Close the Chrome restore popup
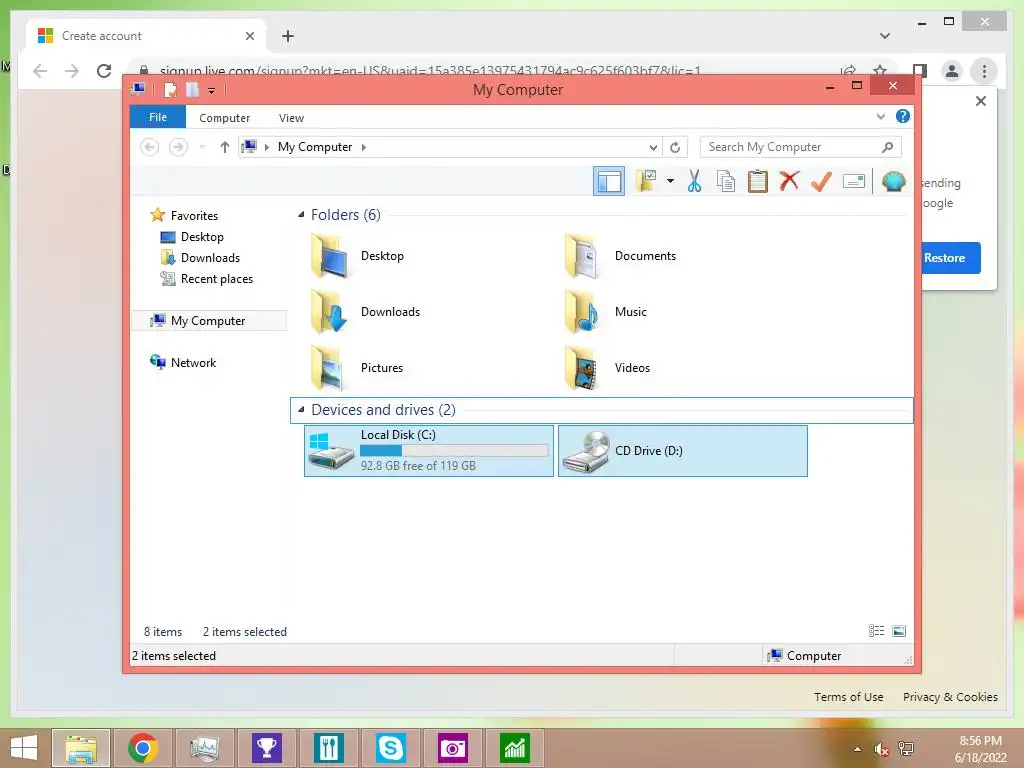1024x768 pixels. pos(980,101)
